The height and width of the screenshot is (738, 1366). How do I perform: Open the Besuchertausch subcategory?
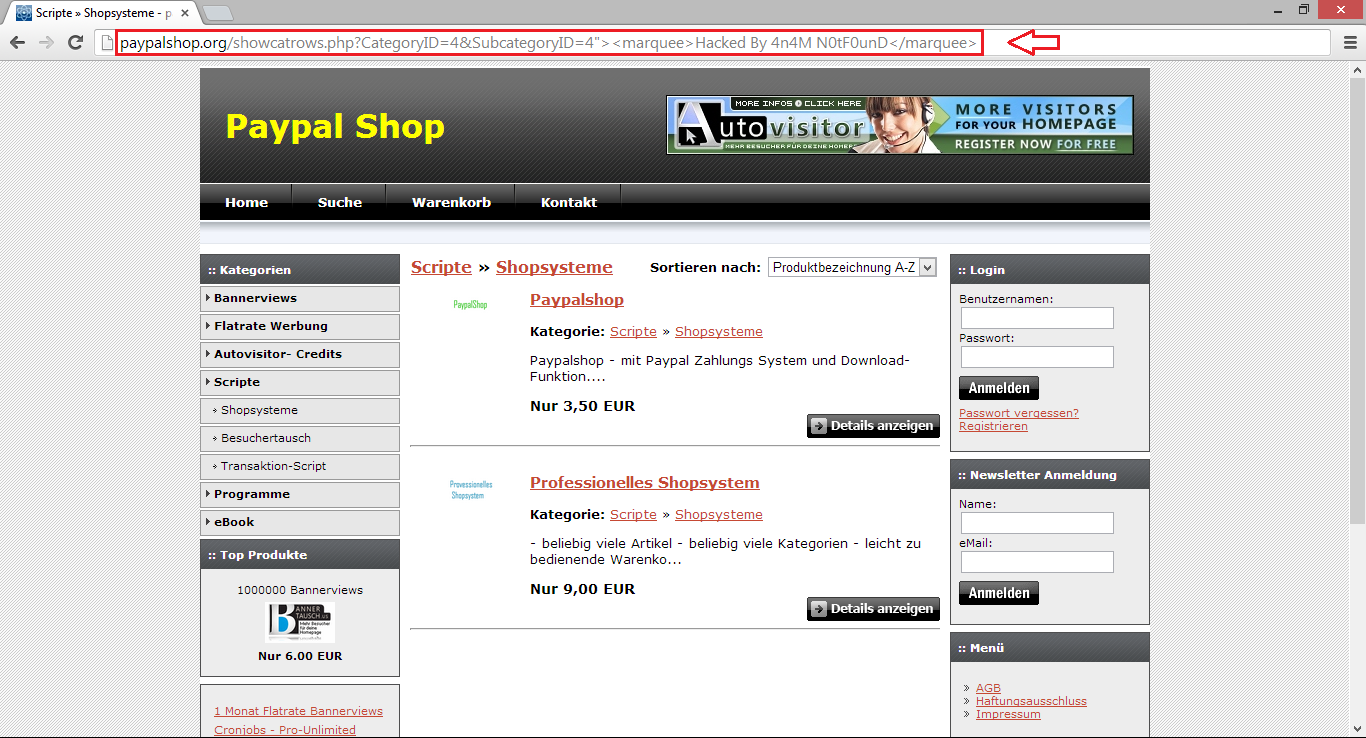pyautogui.click(x=300, y=438)
